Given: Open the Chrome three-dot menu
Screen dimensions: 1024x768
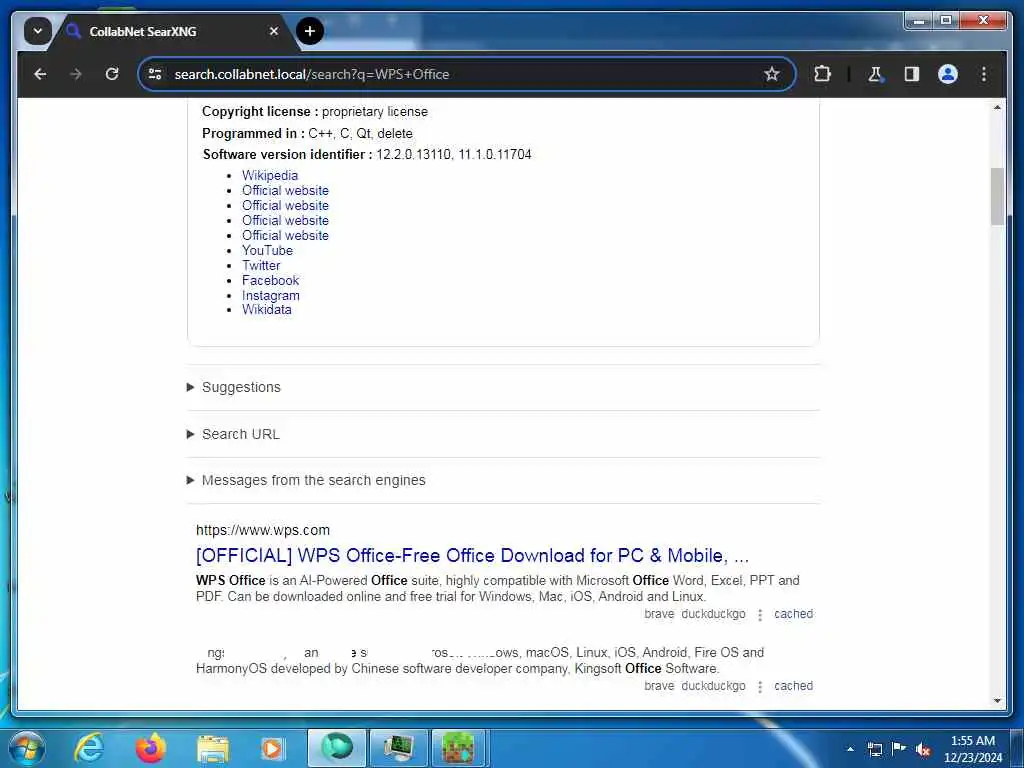Looking at the screenshot, I should point(984,74).
